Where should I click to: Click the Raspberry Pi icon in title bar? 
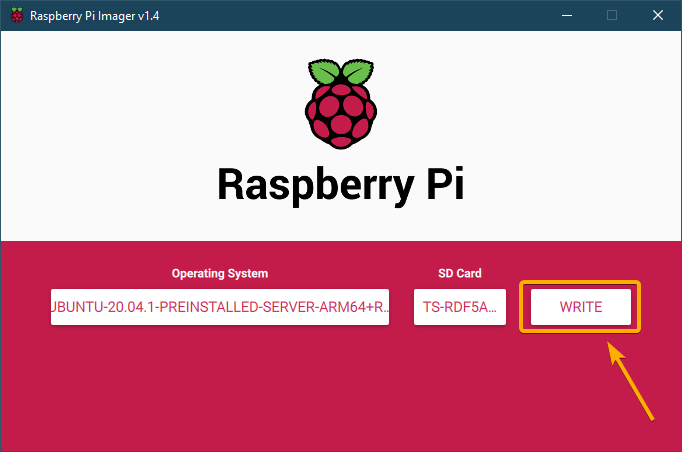(x=17, y=15)
